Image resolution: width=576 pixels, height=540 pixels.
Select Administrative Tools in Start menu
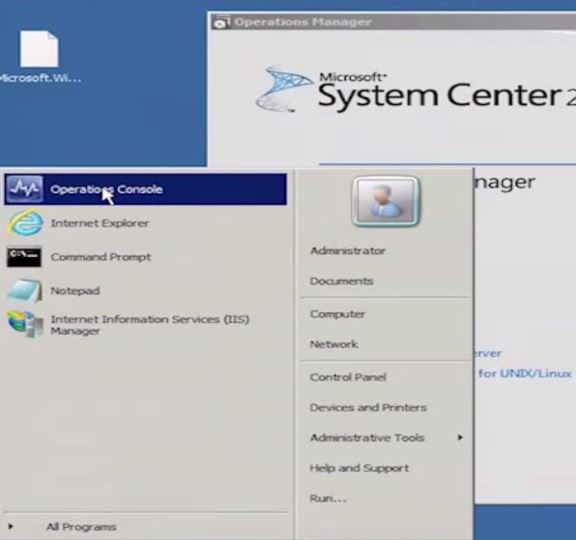pos(367,438)
